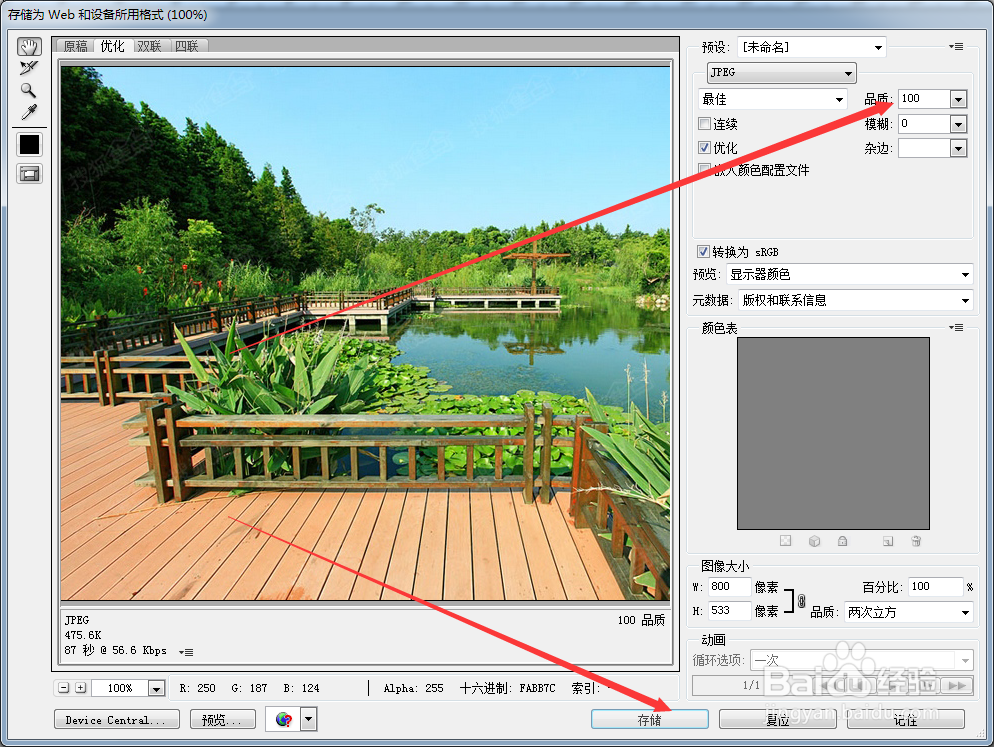Click the 预览 preview button
The height and width of the screenshot is (747, 994).
[x=221, y=720]
